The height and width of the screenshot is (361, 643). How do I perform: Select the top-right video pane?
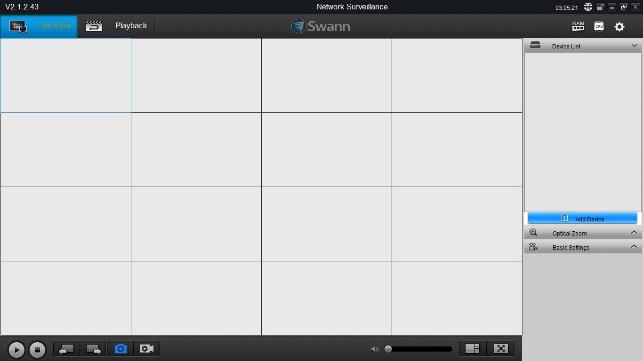coord(456,75)
